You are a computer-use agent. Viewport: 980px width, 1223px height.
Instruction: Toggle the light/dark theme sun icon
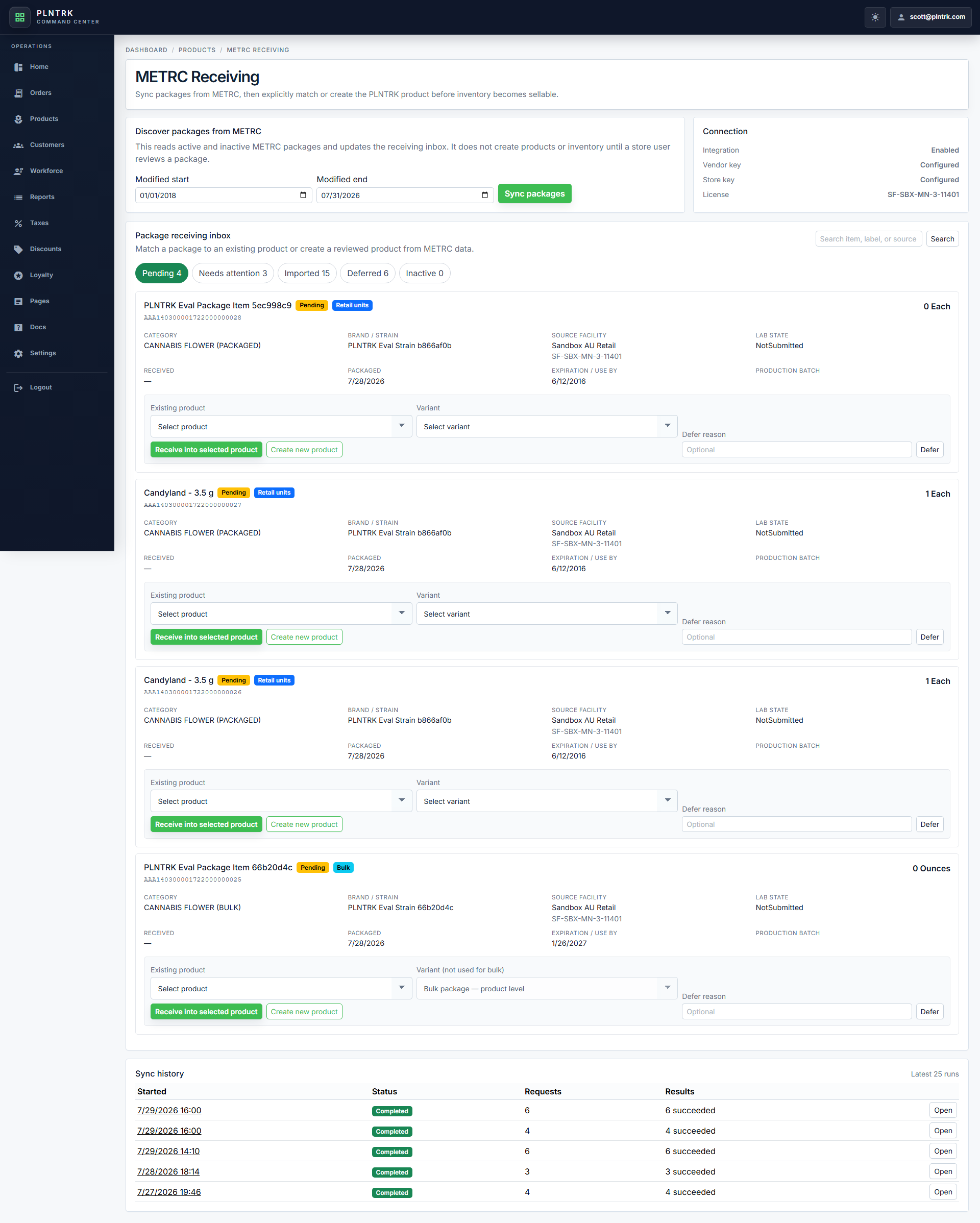click(875, 17)
